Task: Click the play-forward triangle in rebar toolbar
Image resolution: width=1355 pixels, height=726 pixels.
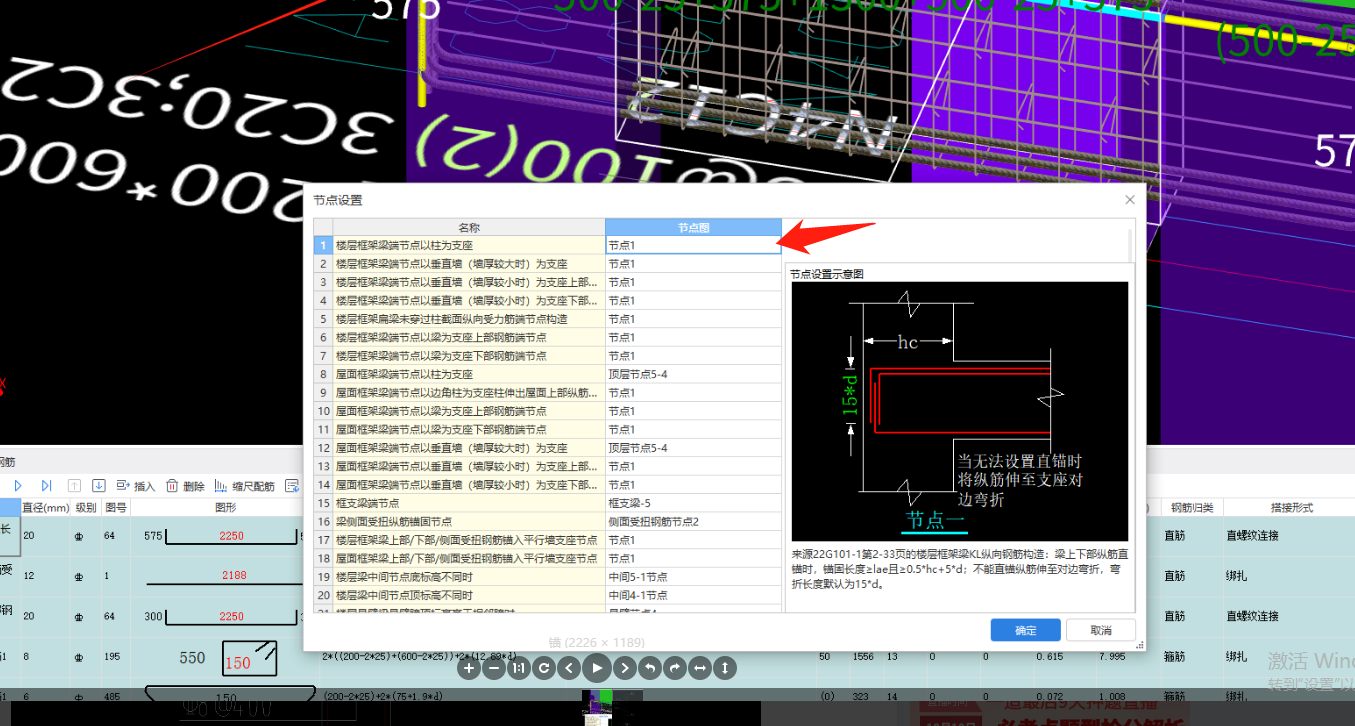Action: click(x=18, y=486)
